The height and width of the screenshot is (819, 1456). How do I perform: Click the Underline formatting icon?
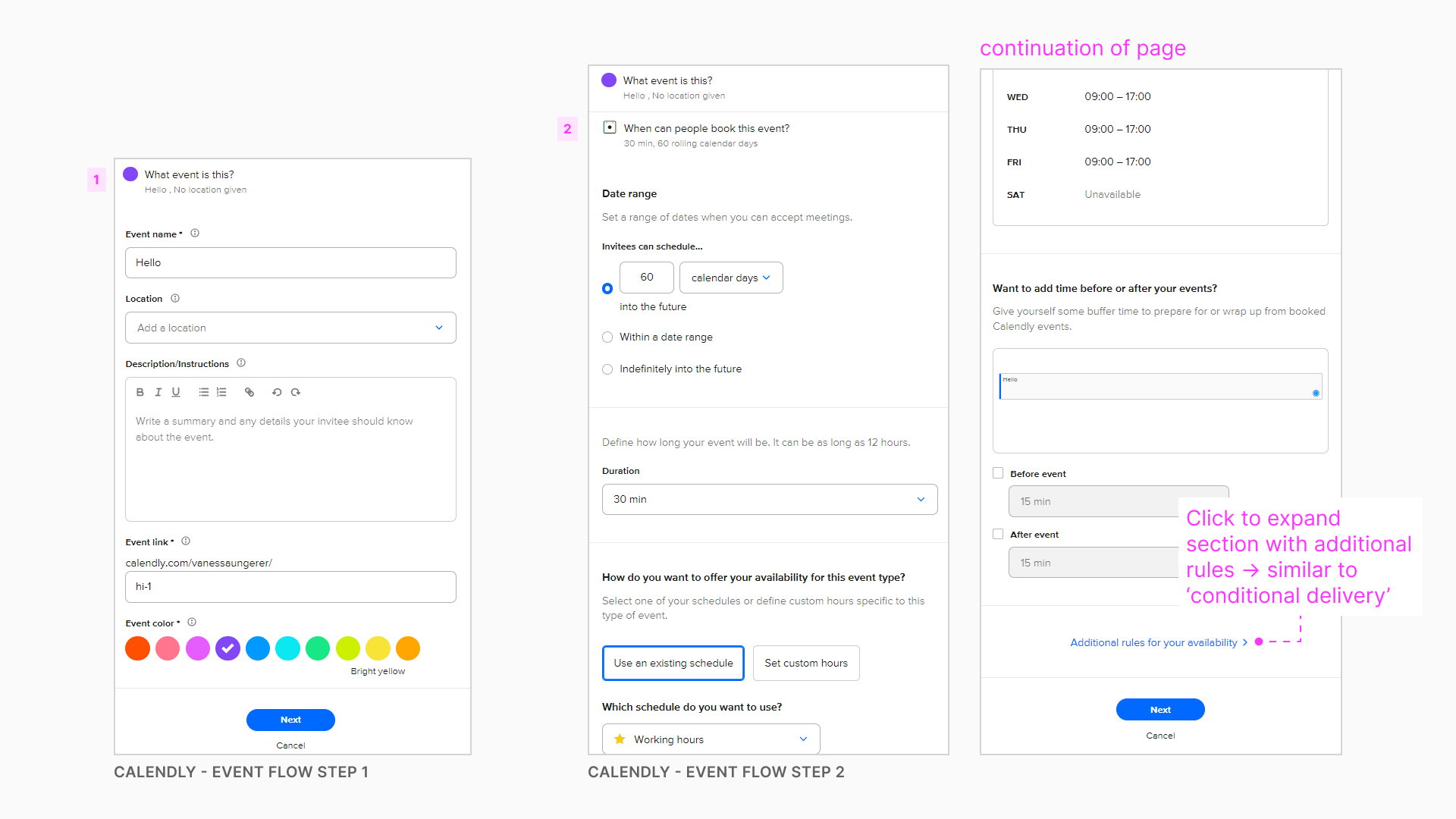176,392
